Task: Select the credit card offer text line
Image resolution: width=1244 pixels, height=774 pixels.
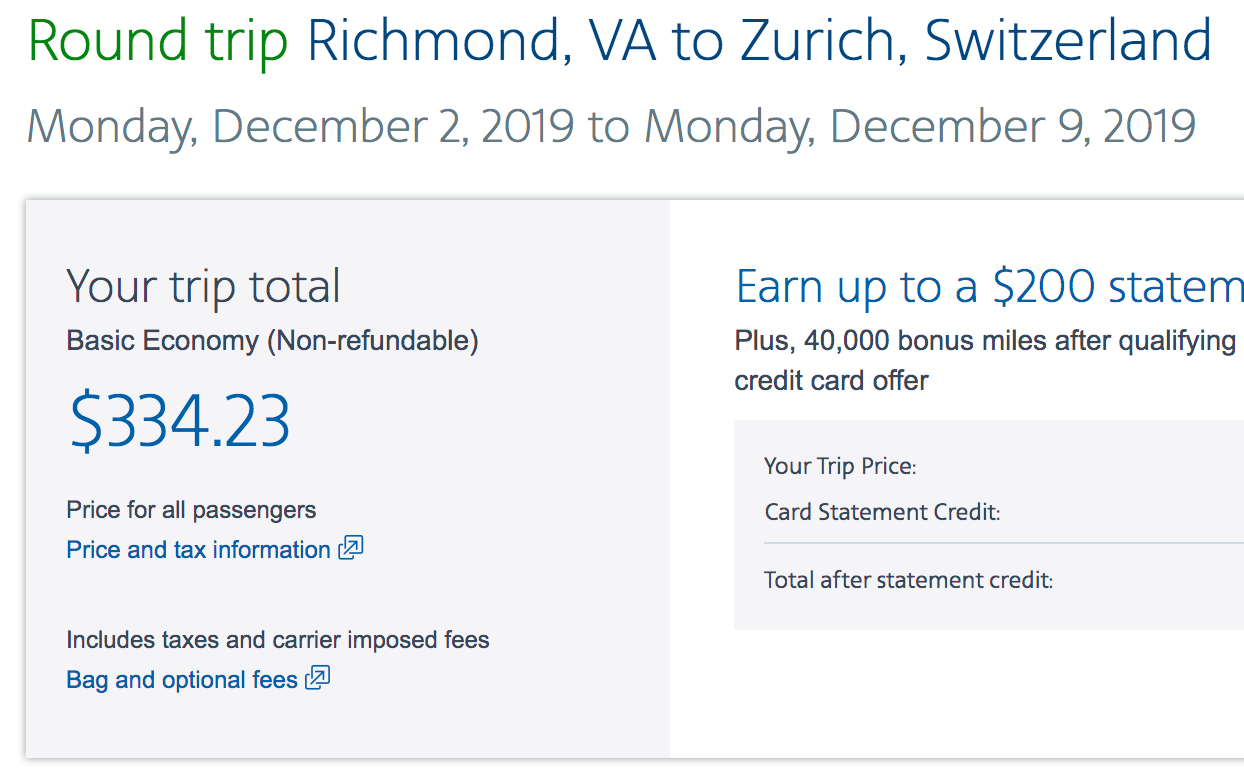Action: tap(832, 381)
